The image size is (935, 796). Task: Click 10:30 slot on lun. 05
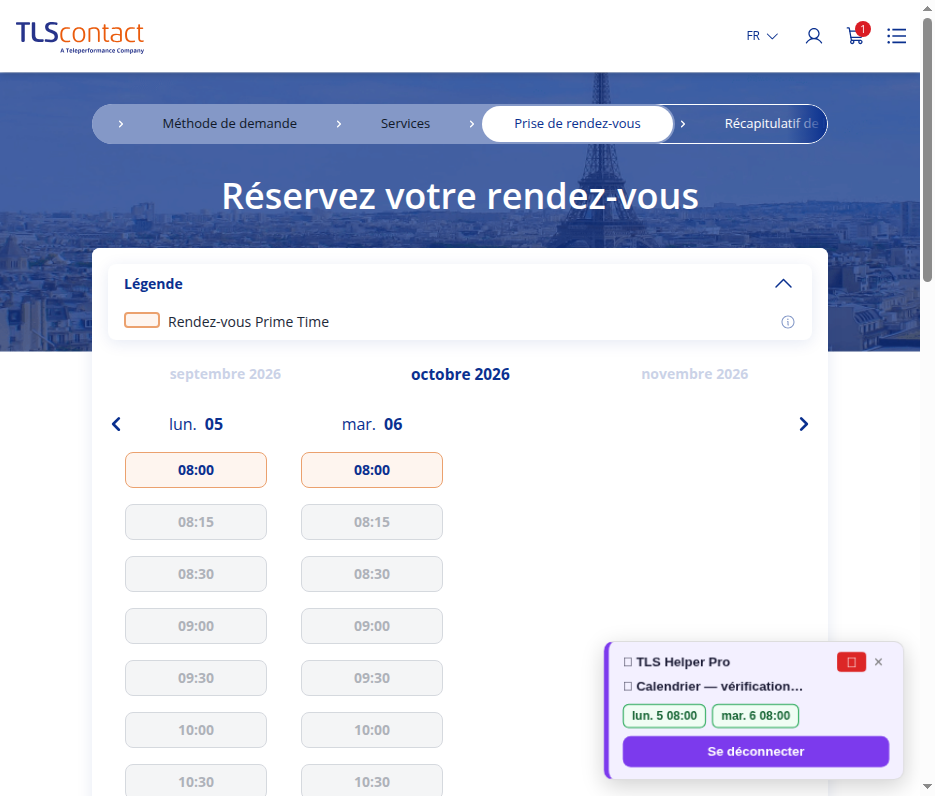pyautogui.click(x=196, y=780)
